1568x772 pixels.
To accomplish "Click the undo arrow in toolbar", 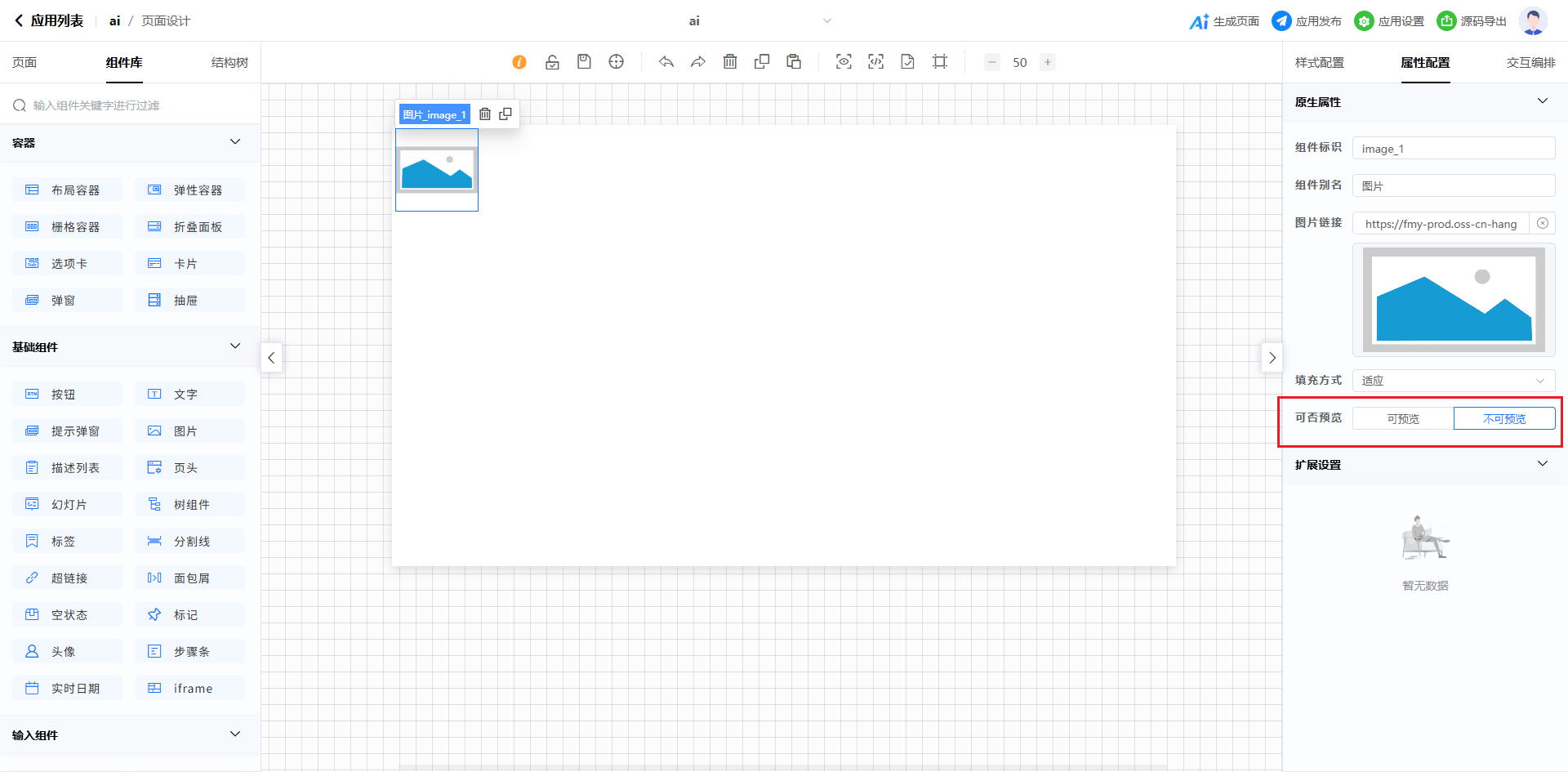I will (x=666, y=62).
